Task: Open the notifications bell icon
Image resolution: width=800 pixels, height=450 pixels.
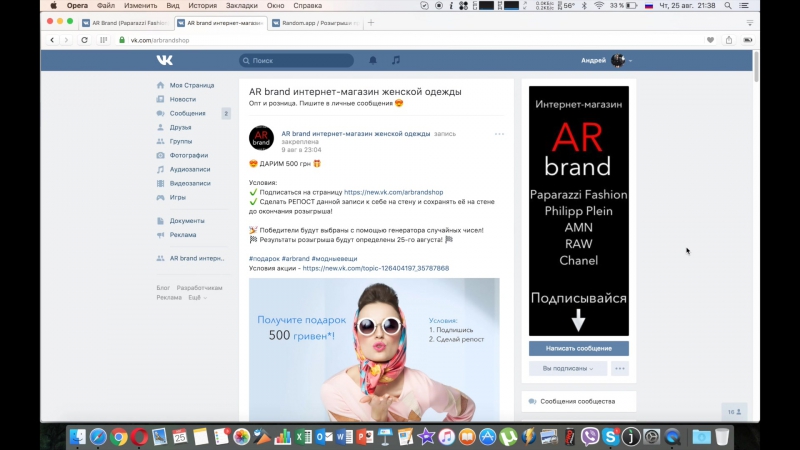Action: [373, 60]
